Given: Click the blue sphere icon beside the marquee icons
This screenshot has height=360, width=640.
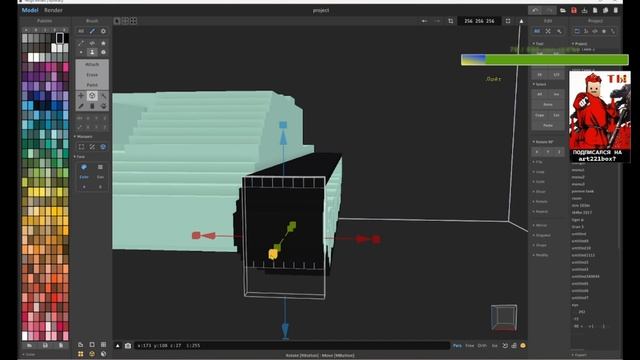Looking at the screenshot, I should tap(103, 147).
